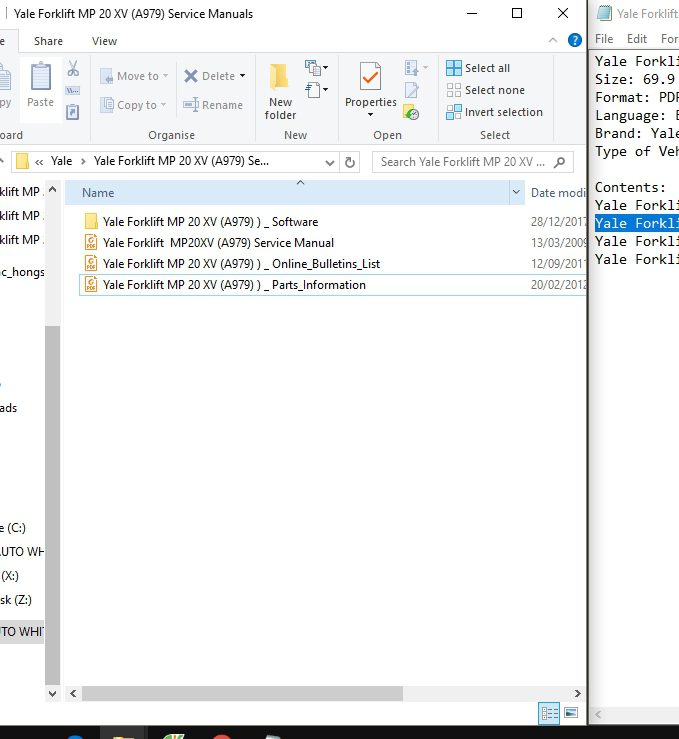
Task: Maximize the Explorer window
Action: point(517,13)
